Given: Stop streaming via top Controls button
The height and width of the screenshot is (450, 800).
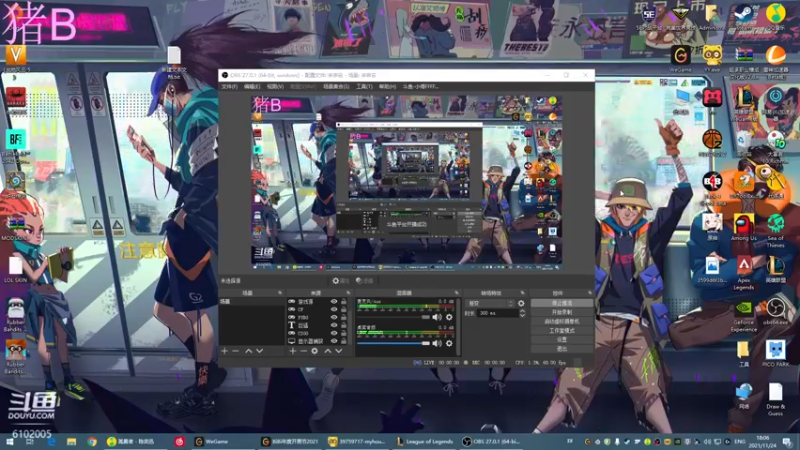Looking at the screenshot, I should [562, 303].
